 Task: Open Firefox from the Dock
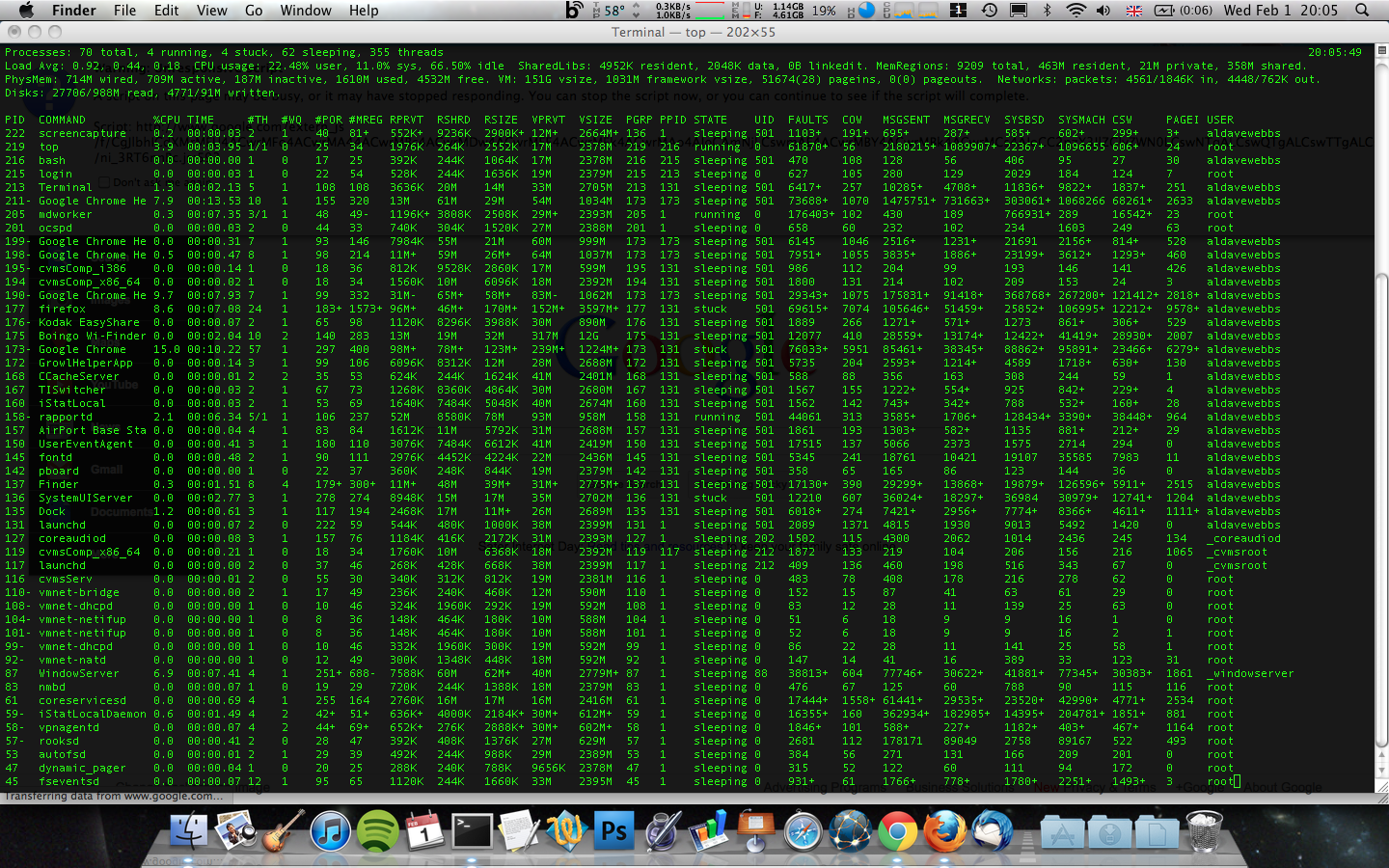pos(945,831)
